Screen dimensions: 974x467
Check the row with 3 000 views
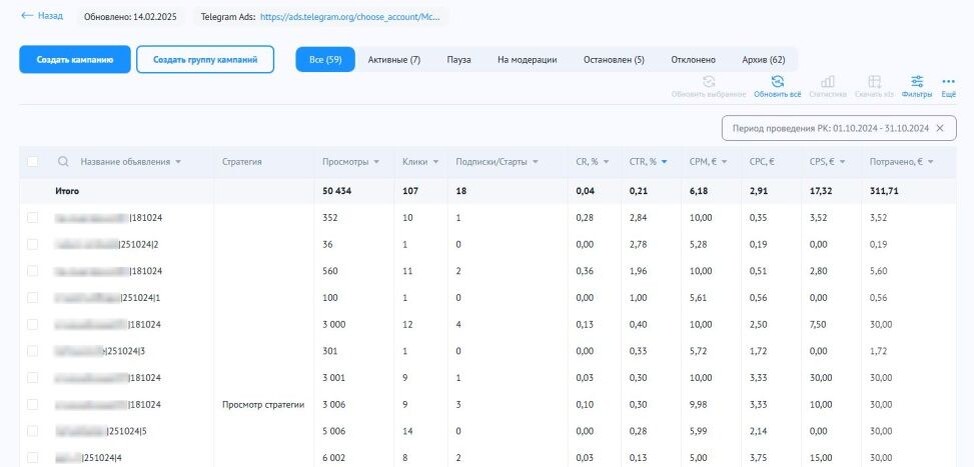(x=32, y=325)
